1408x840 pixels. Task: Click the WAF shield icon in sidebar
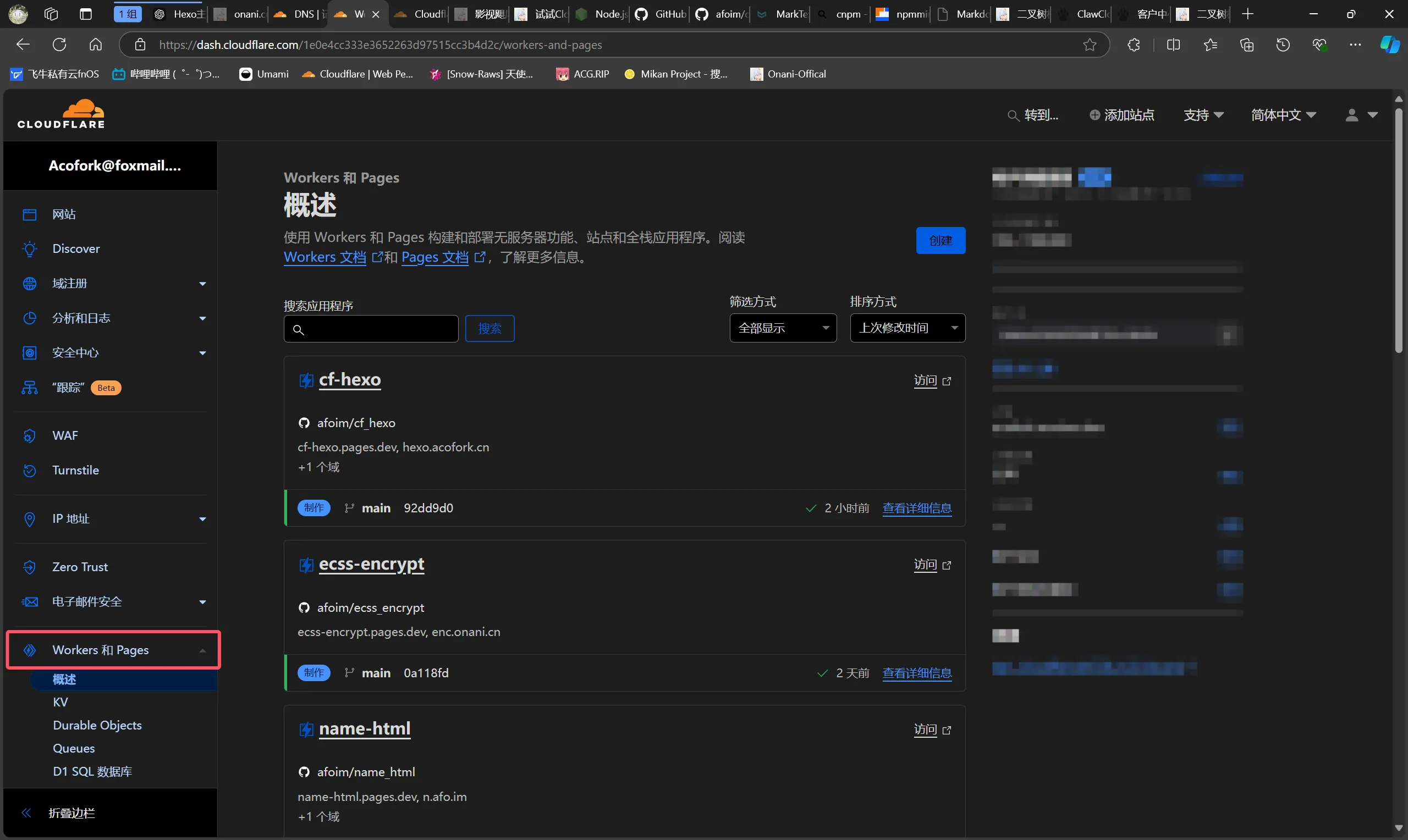tap(30, 436)
